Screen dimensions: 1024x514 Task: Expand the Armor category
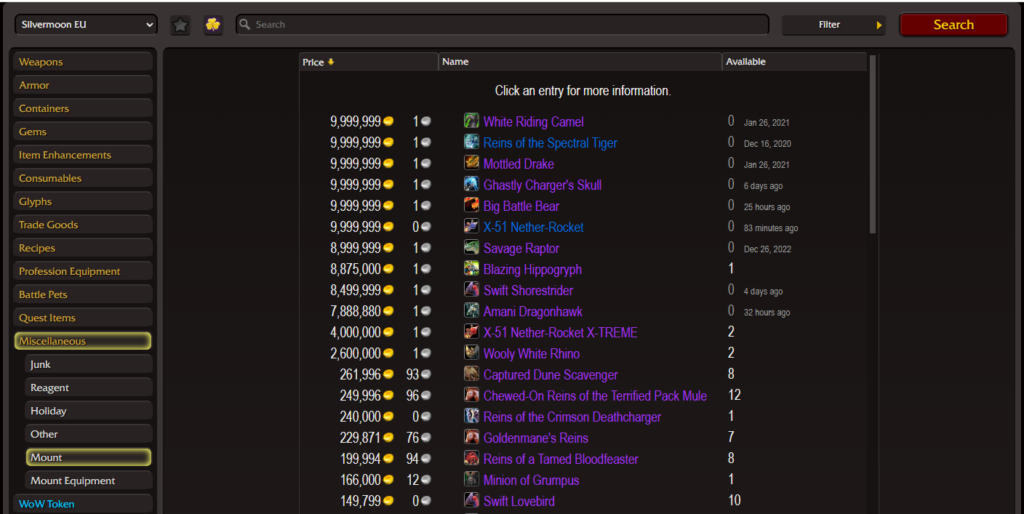[83, 85]
